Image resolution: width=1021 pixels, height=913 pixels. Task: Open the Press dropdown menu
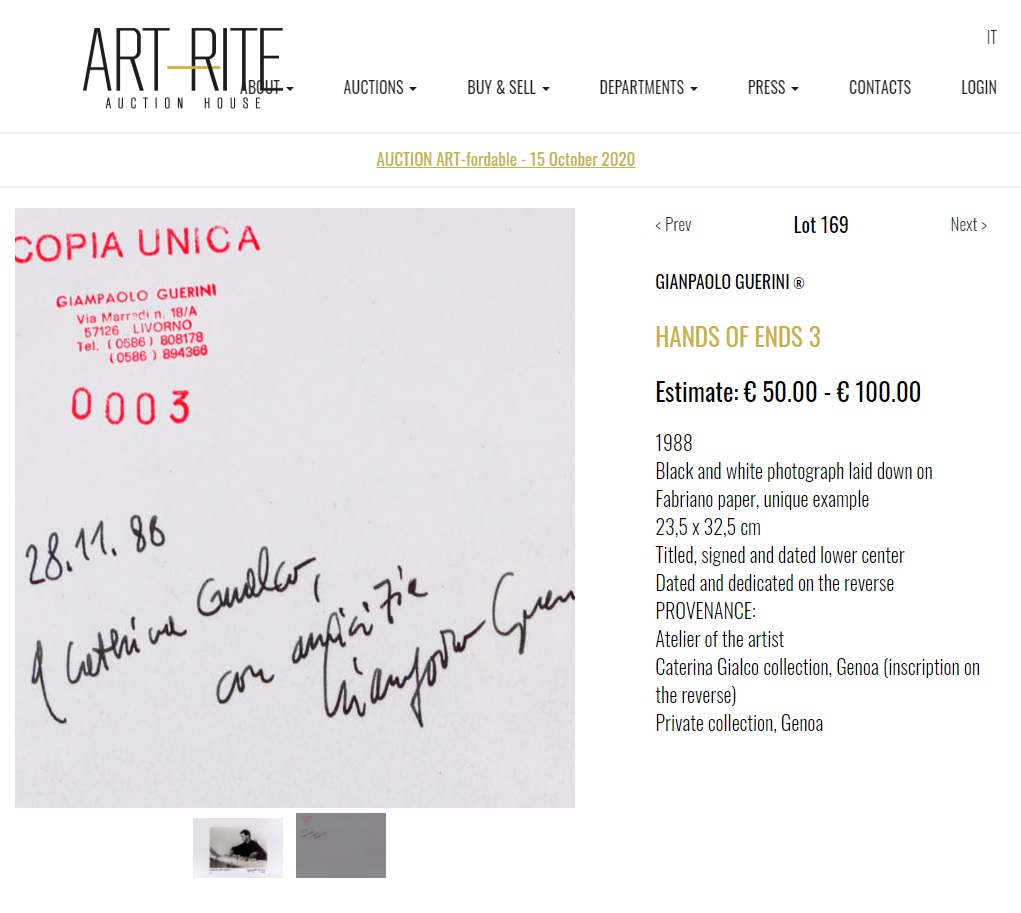tap(772, 87)
